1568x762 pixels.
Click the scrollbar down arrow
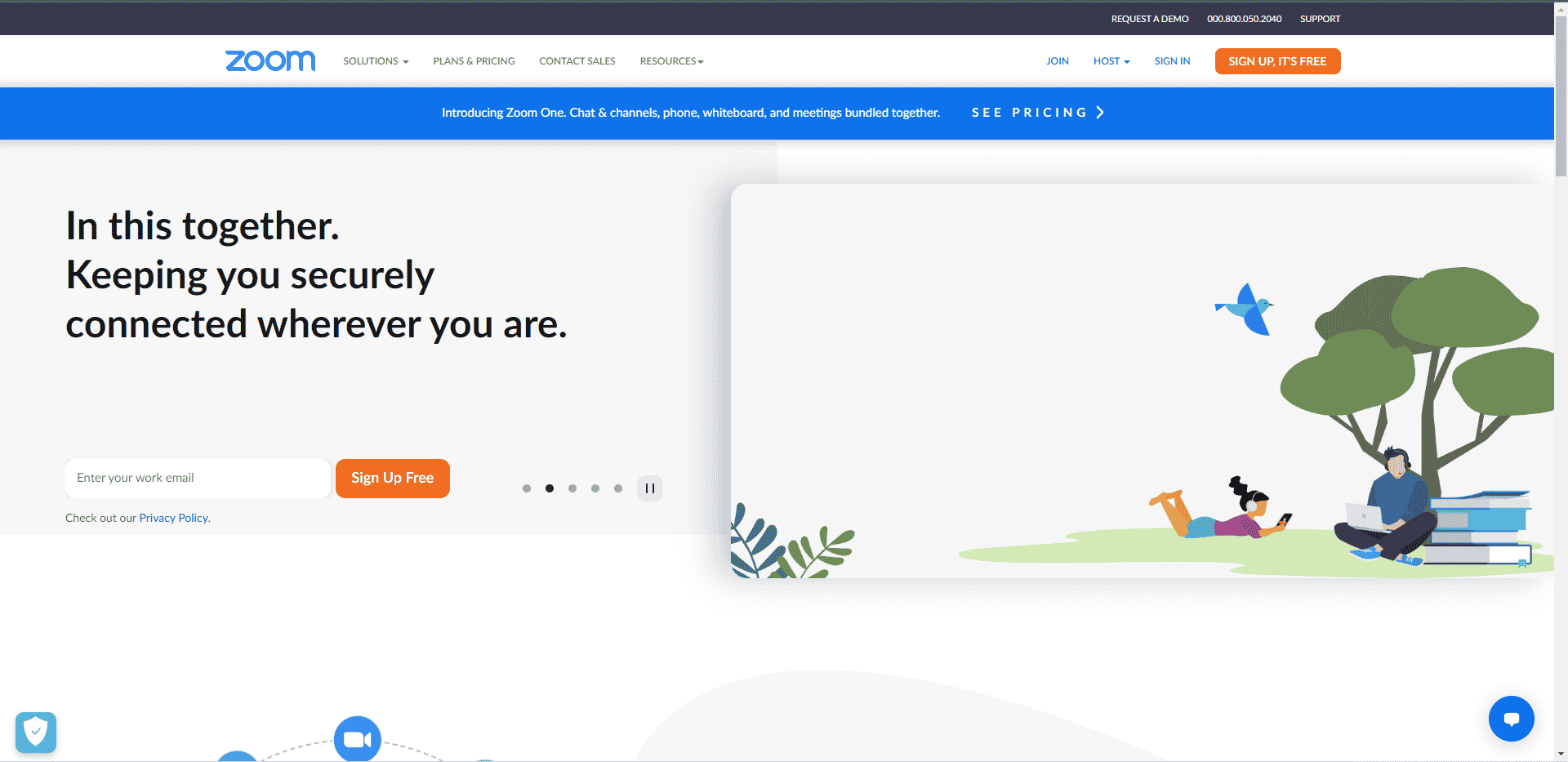coord(1561,755)
